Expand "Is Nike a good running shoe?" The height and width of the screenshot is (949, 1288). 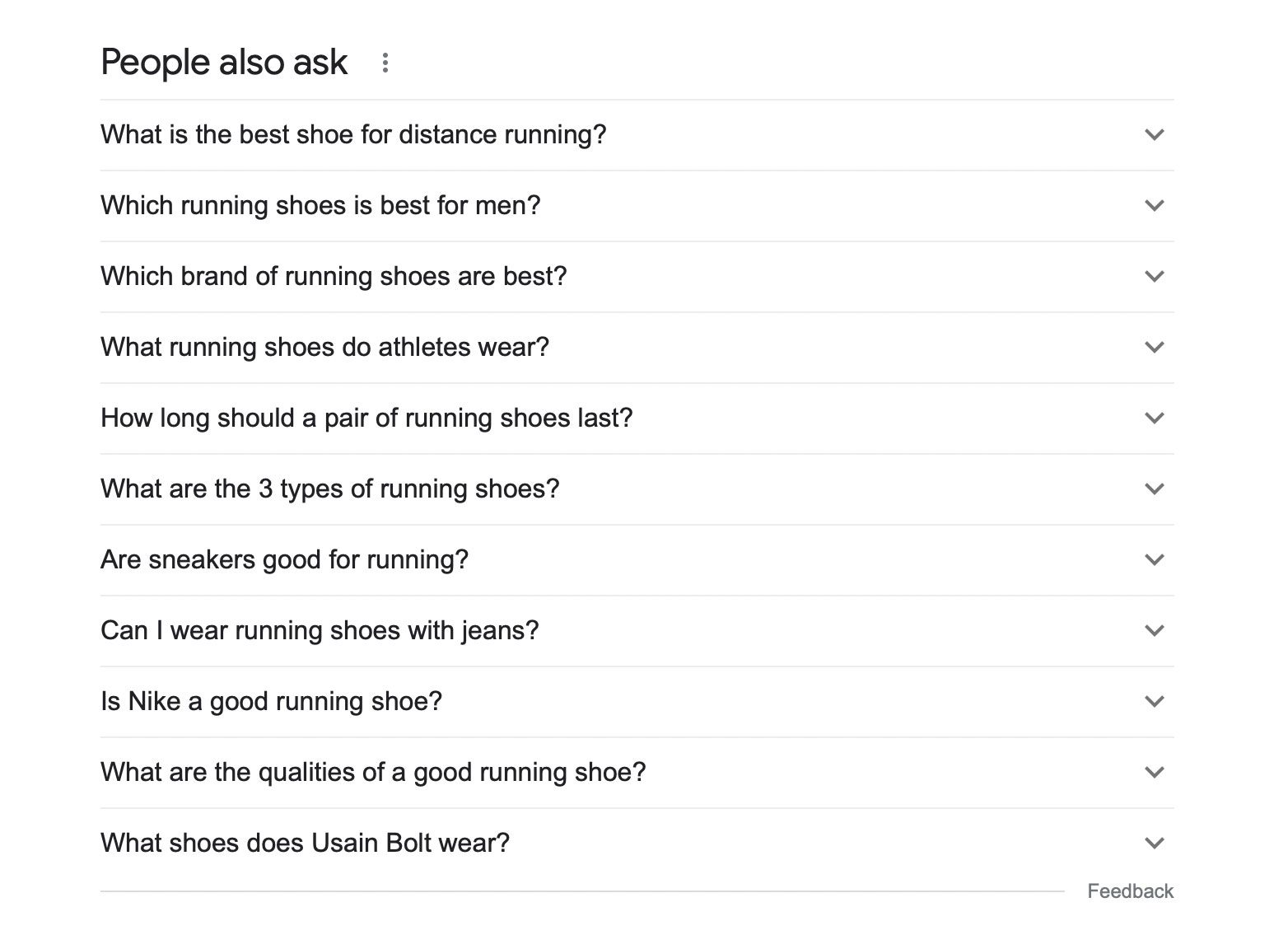1155,701
